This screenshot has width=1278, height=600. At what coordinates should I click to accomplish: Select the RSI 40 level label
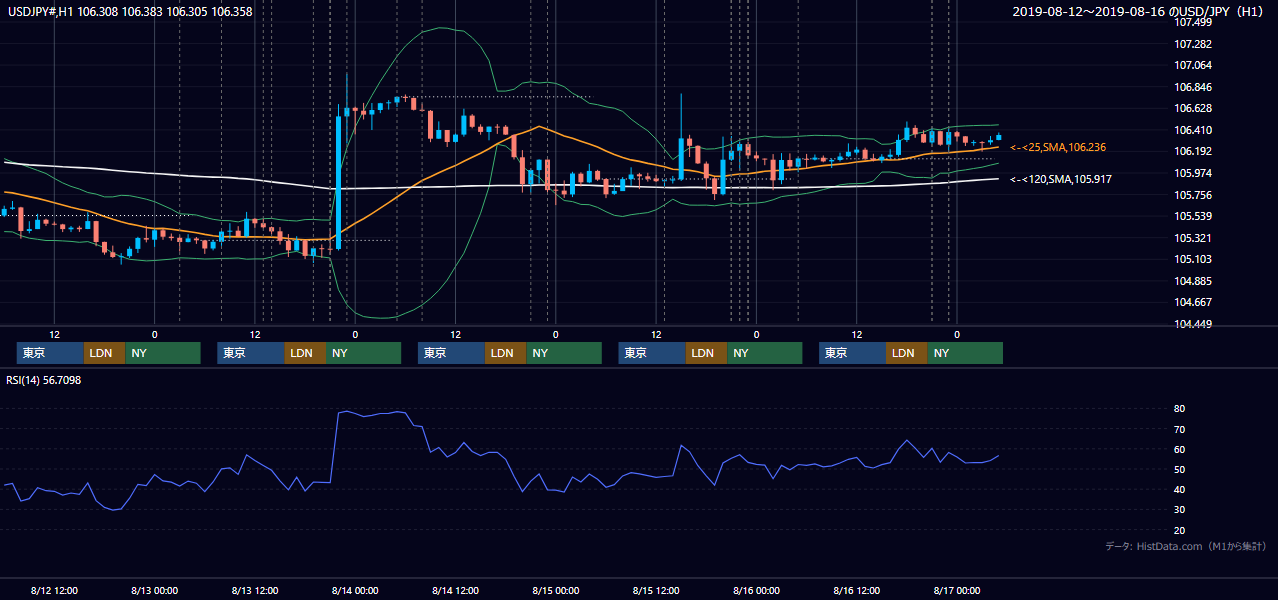coord(1180,489)
